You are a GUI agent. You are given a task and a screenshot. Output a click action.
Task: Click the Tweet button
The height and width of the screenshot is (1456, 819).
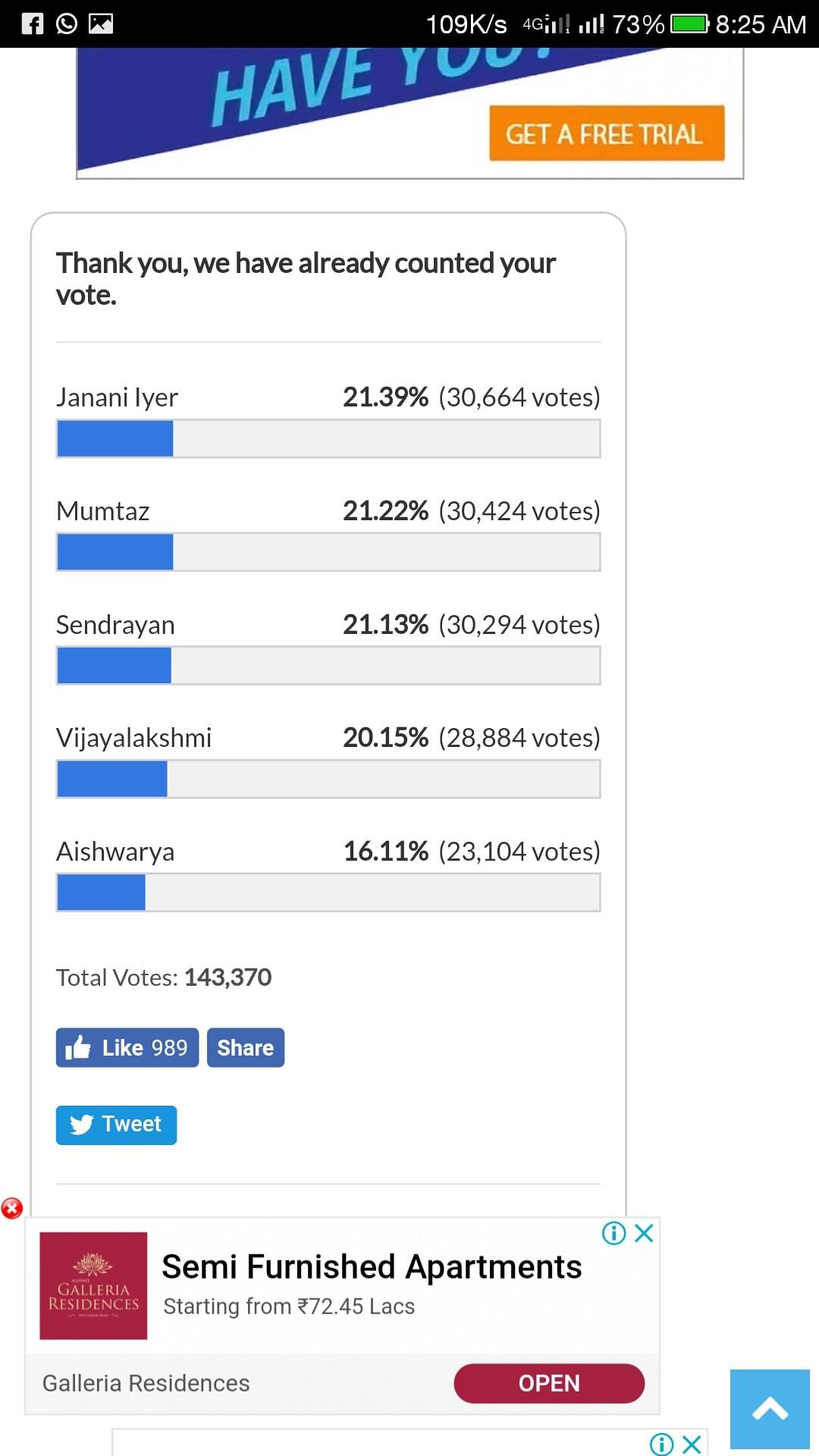click(x=116, y=1125)
